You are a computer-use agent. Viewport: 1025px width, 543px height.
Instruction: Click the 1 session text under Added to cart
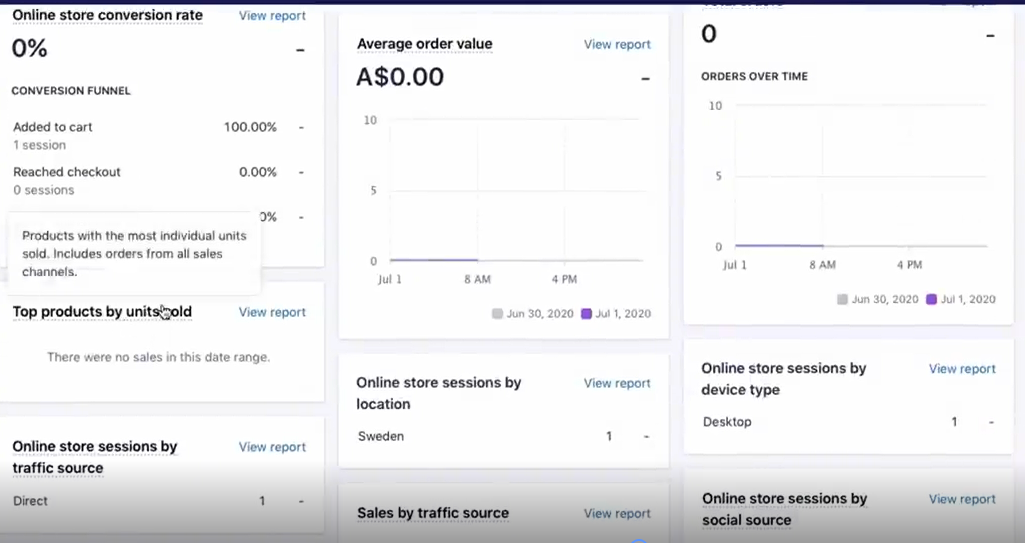coord(40,145)
